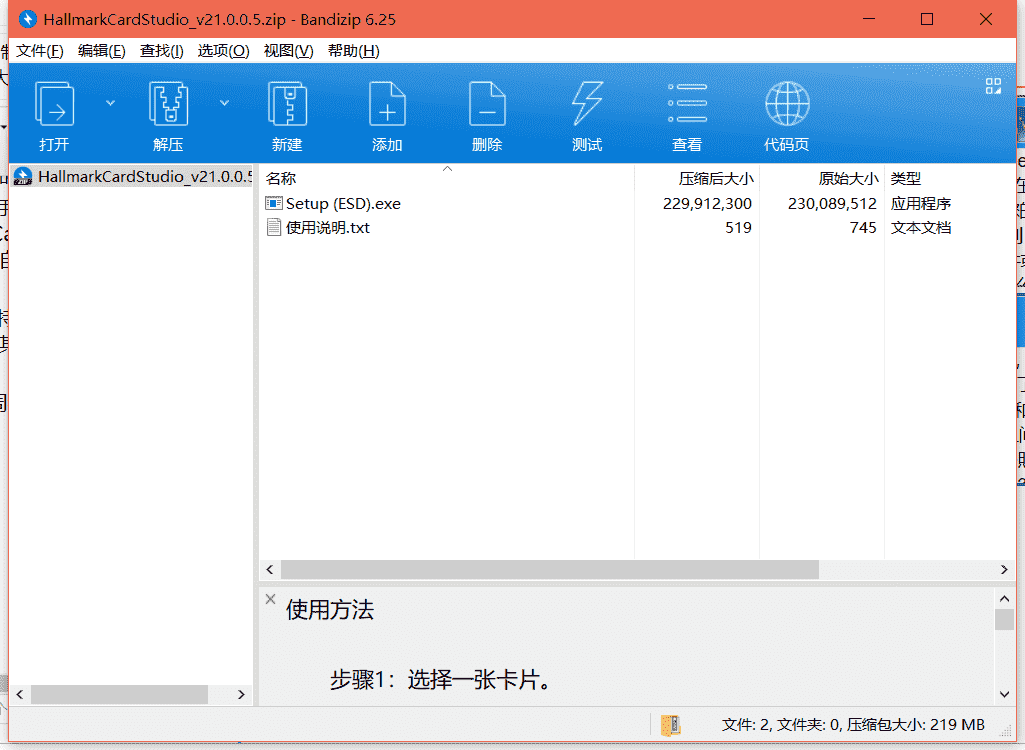This screenshot has width=1025, height=750.
Task: Click the archive icon in the status bar
Action: click(671, 725)
